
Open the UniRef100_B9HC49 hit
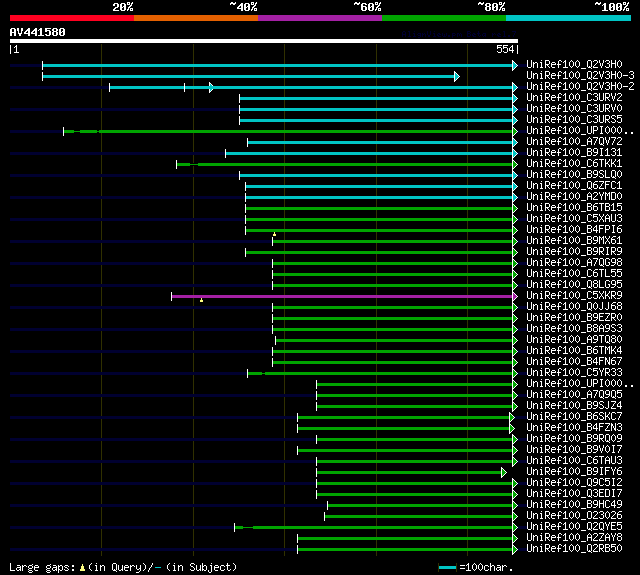[x=574, y=505]
